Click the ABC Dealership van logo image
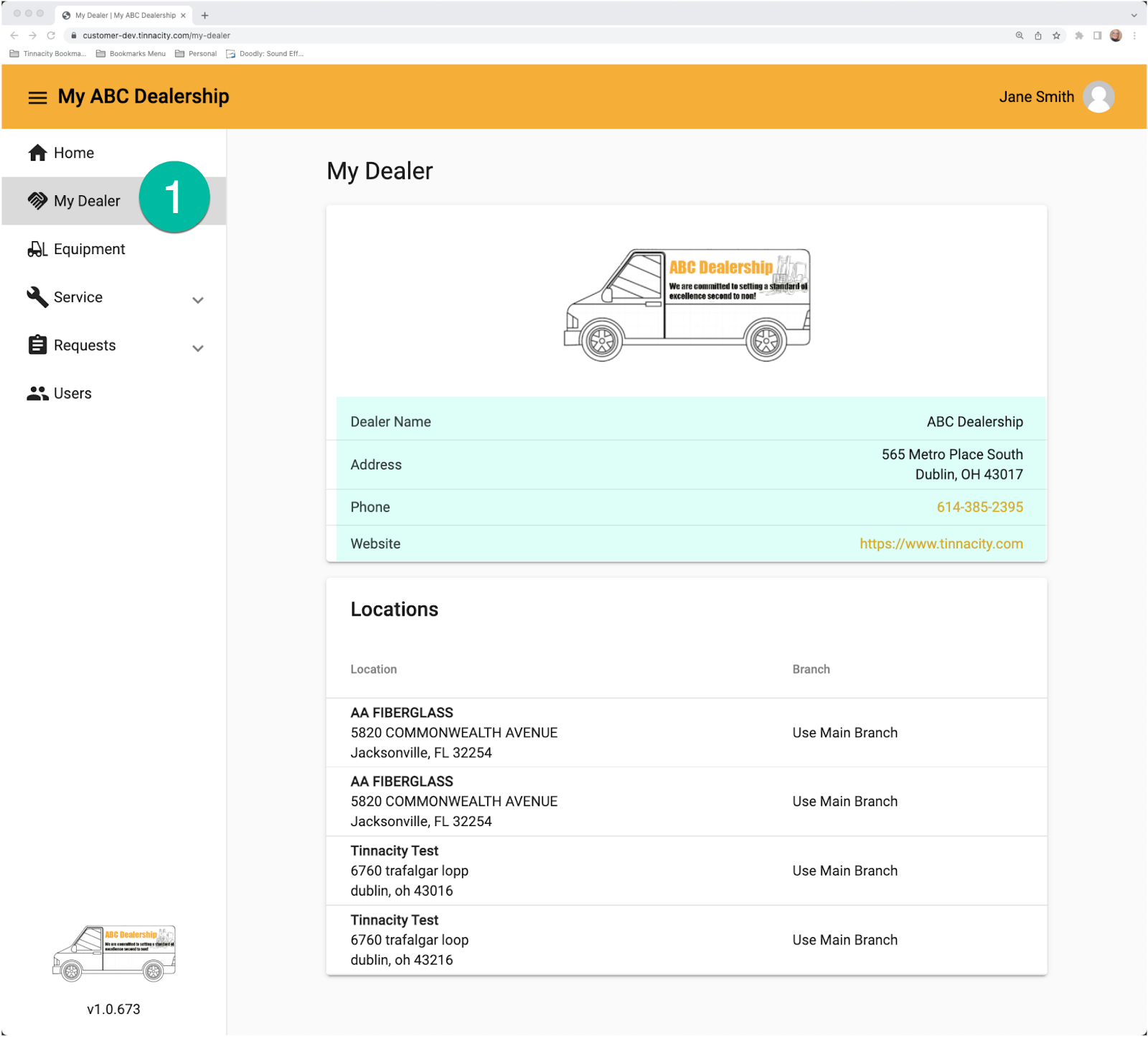Screen dimensions: 1148x1037 coord(687,305)
